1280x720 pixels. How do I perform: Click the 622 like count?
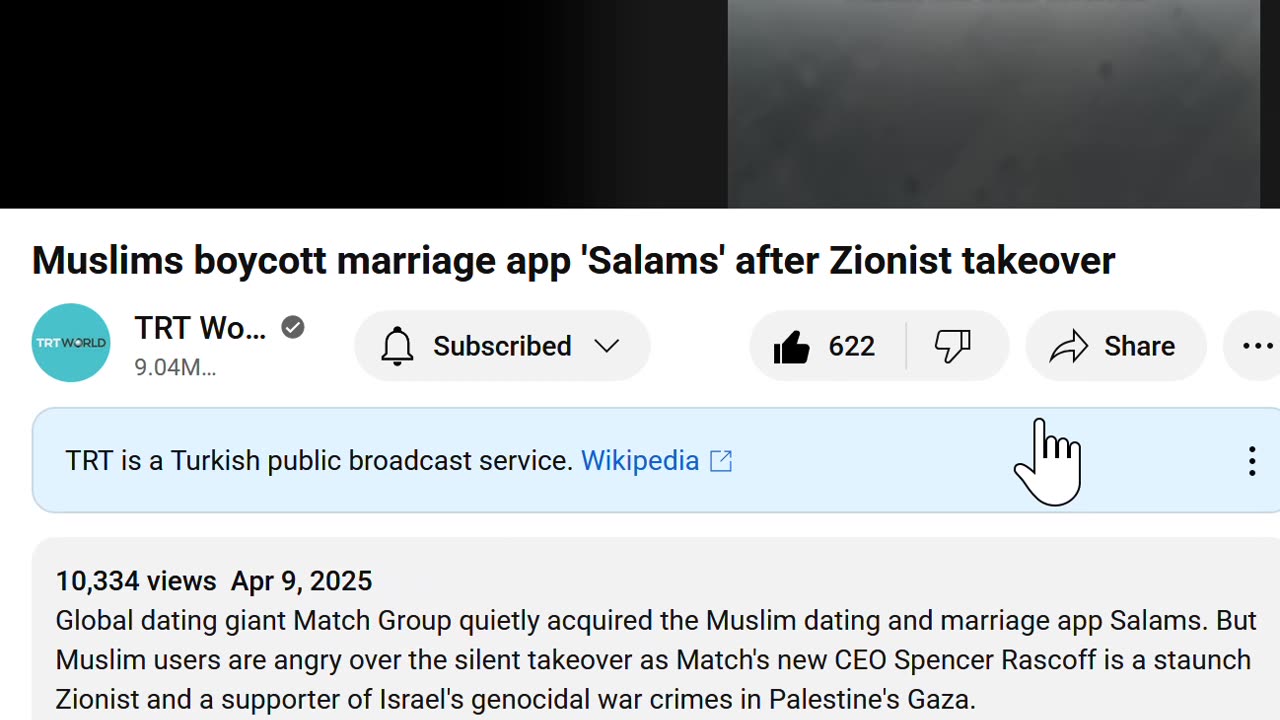tap(852, 346)
